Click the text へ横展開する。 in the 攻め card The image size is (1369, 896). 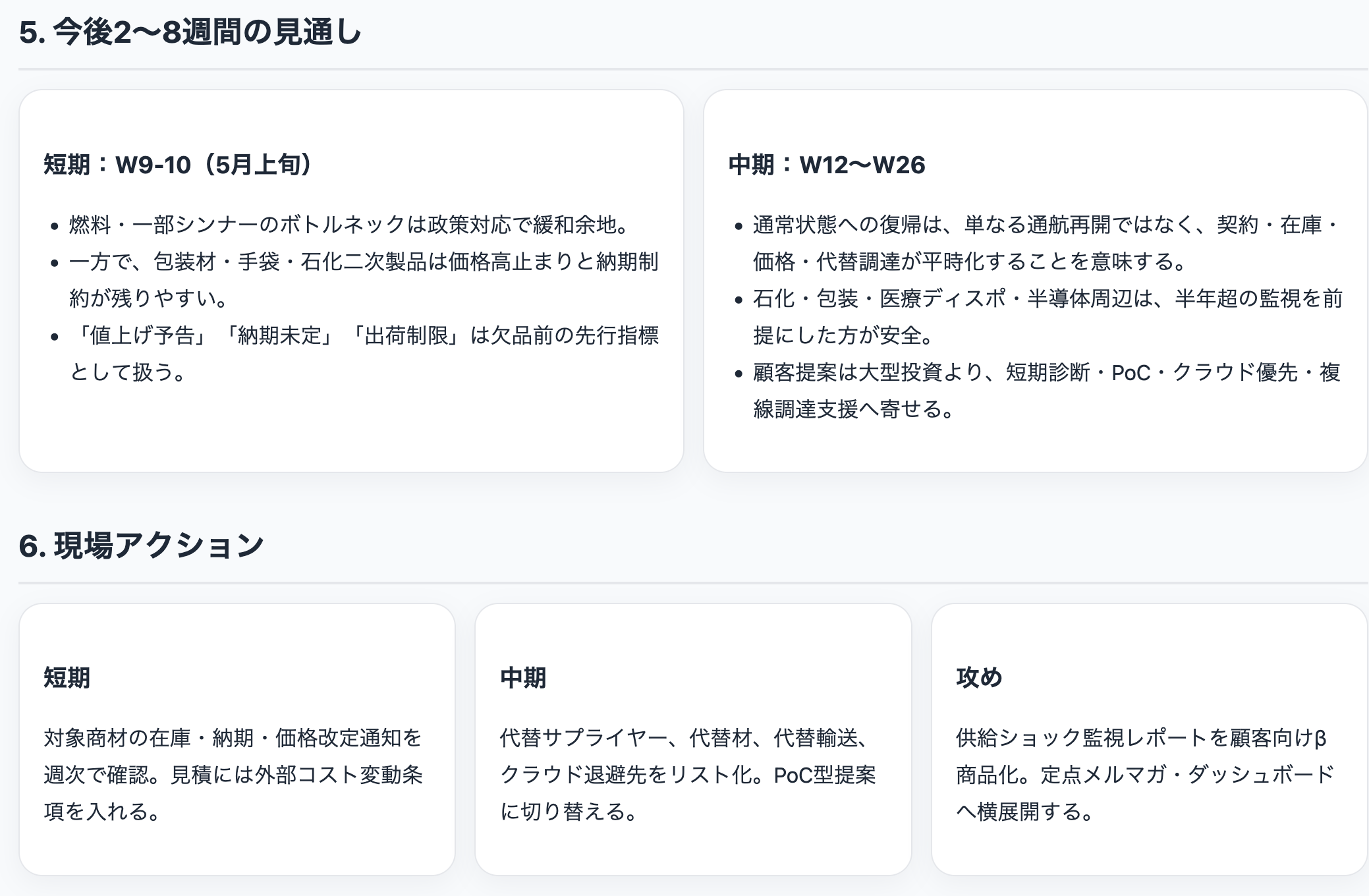(x=1025, y=812)
